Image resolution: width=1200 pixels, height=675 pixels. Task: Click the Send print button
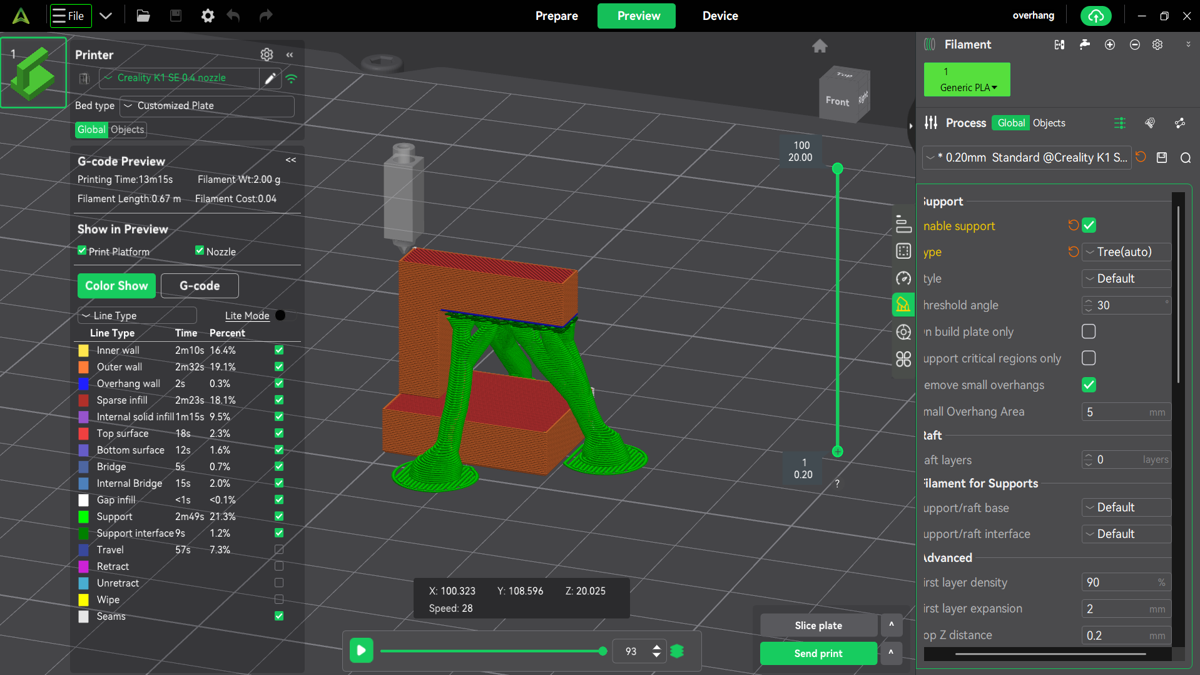(818, 653)
